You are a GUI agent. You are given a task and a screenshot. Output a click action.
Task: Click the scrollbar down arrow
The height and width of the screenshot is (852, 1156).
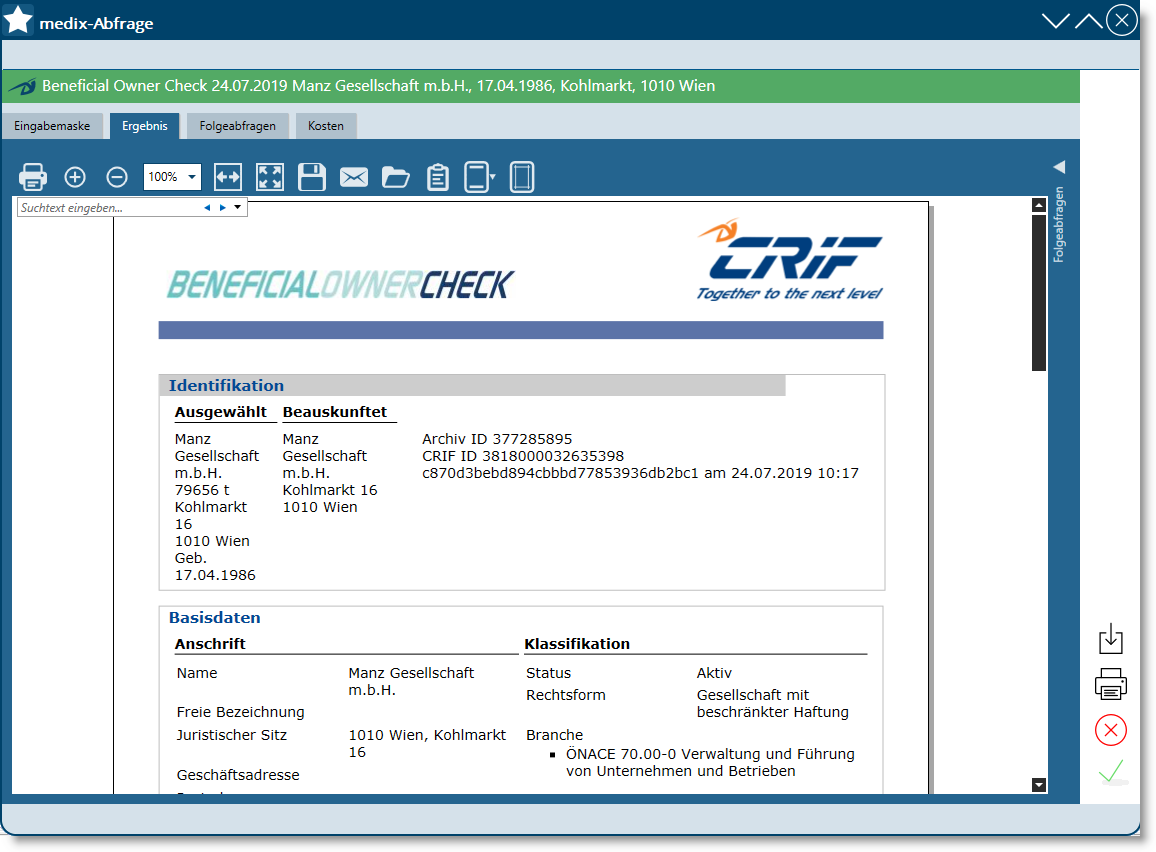[x=1039, y=785]
